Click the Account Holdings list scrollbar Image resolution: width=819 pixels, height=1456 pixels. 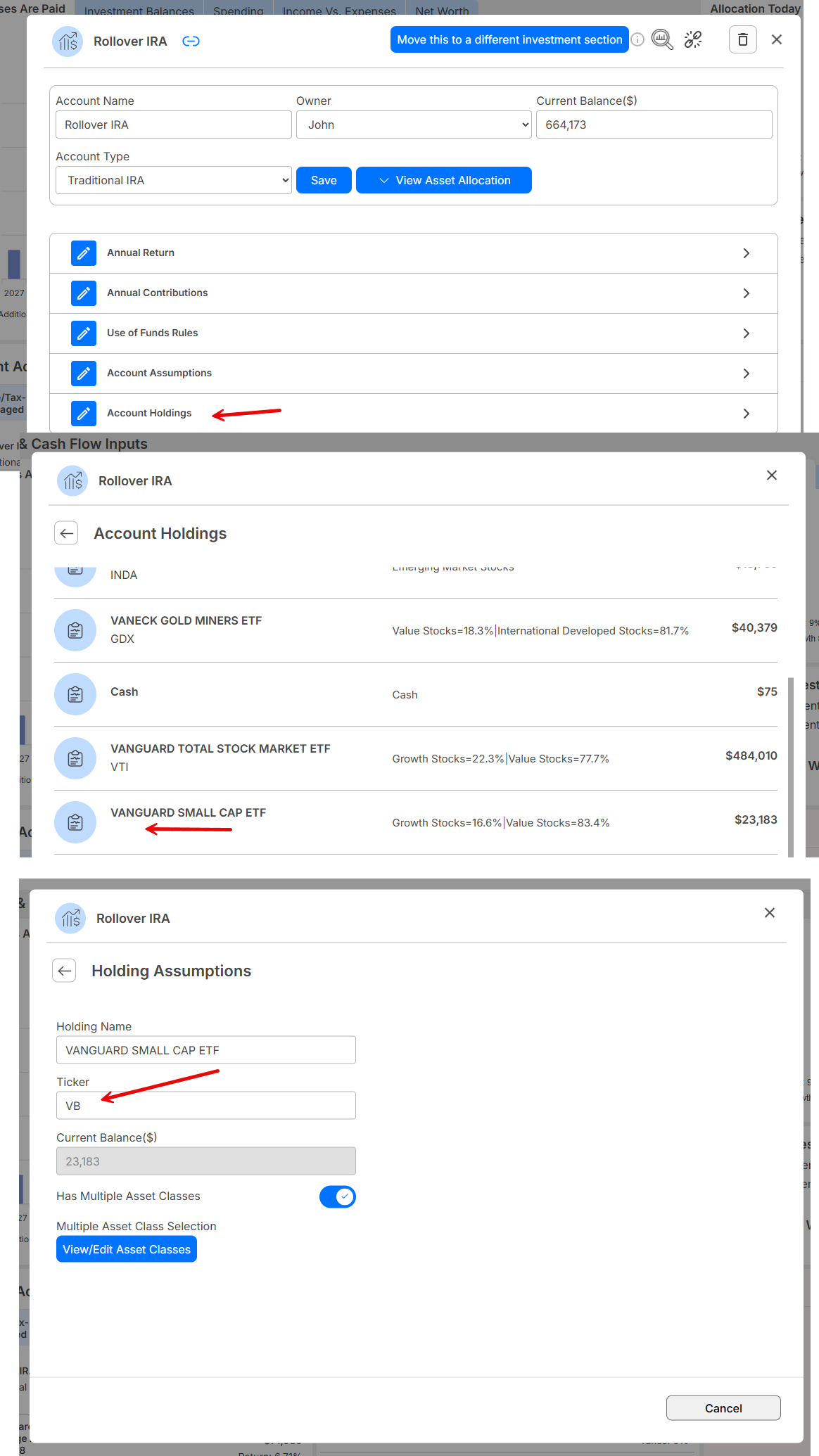791,767
